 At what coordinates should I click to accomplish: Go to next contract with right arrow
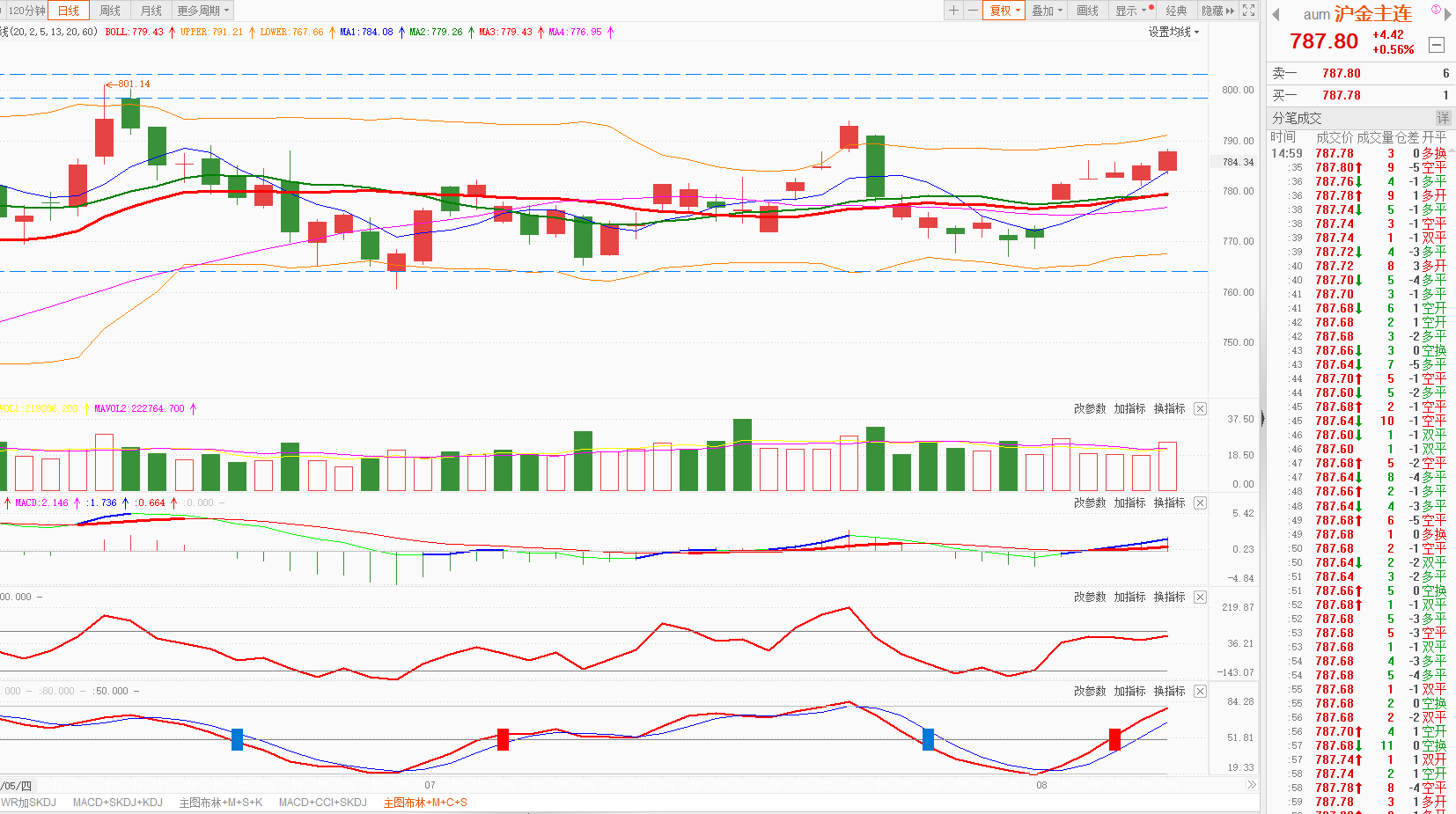point(1447,15)
